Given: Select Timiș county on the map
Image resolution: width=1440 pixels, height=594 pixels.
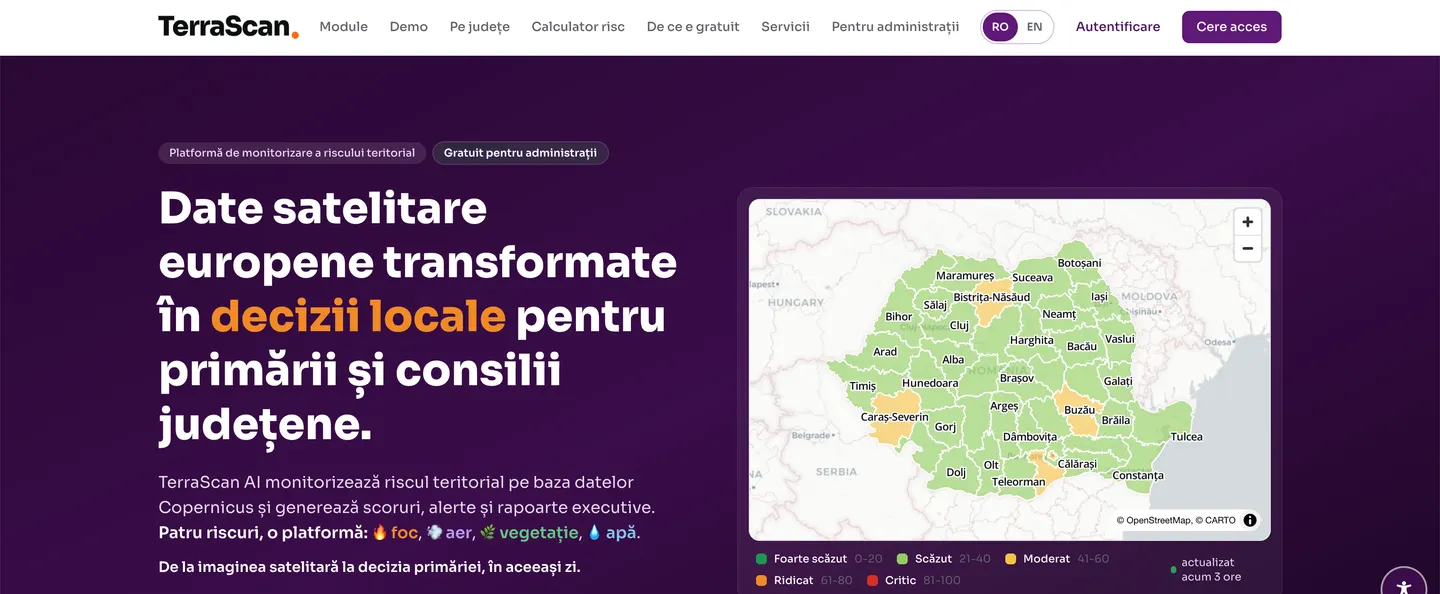Looking at the screenshot, I should (x=862, y=387).
